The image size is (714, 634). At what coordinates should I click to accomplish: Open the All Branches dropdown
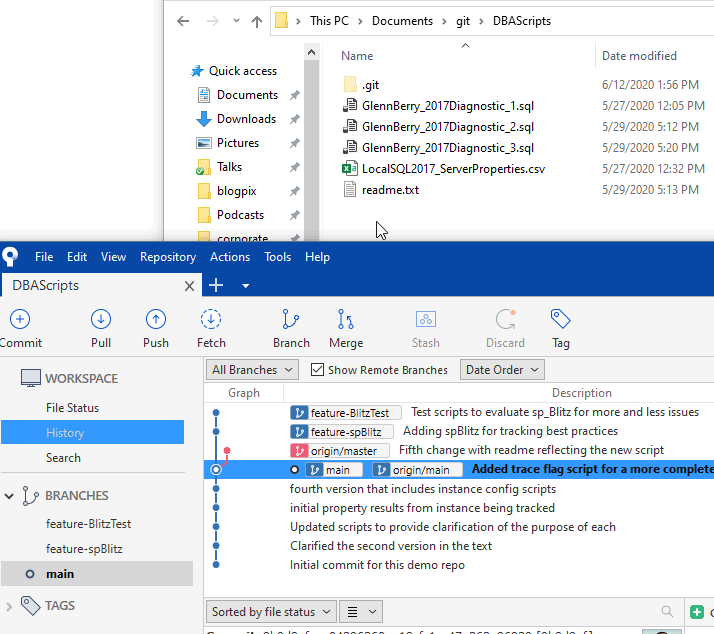tap(252, 369)
